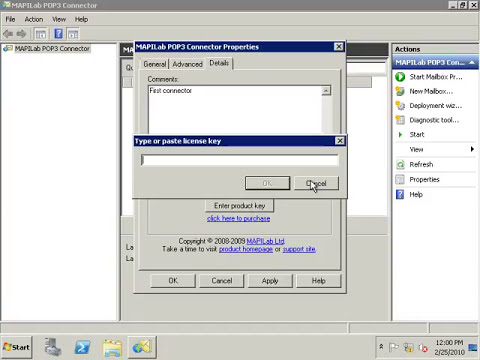Collapse the MAPILab POP3 Con... actions section
480x360 pixels.
472,63
